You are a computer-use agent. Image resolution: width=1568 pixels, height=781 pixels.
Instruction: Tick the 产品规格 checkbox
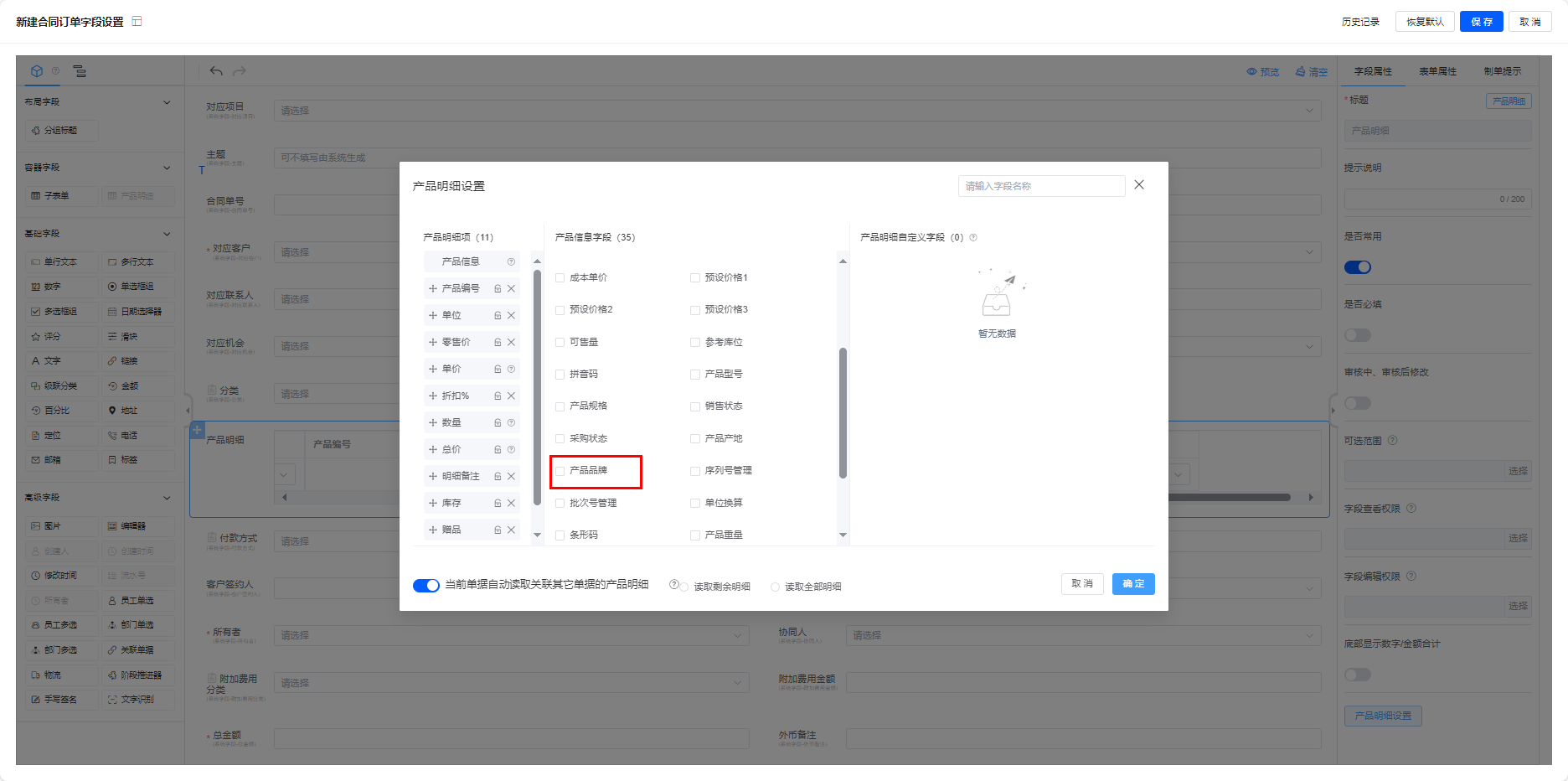[560, 406]
